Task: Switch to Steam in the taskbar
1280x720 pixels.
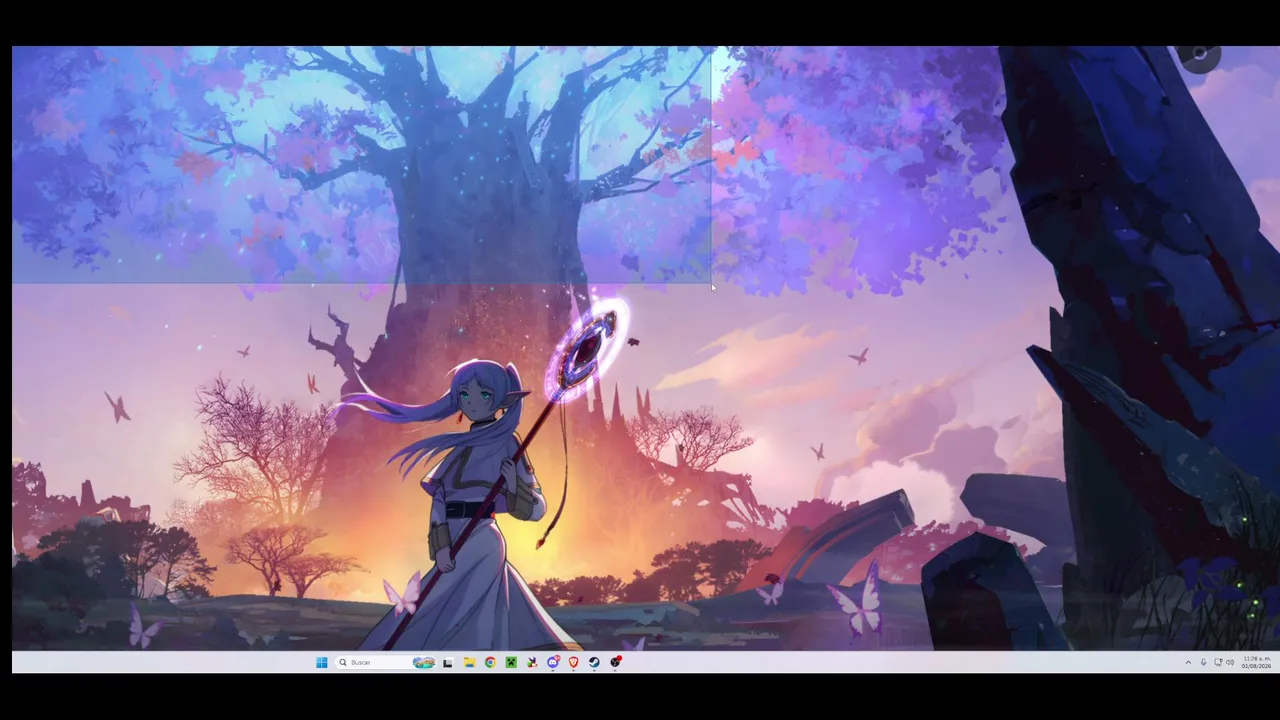Action: [595, 662]
